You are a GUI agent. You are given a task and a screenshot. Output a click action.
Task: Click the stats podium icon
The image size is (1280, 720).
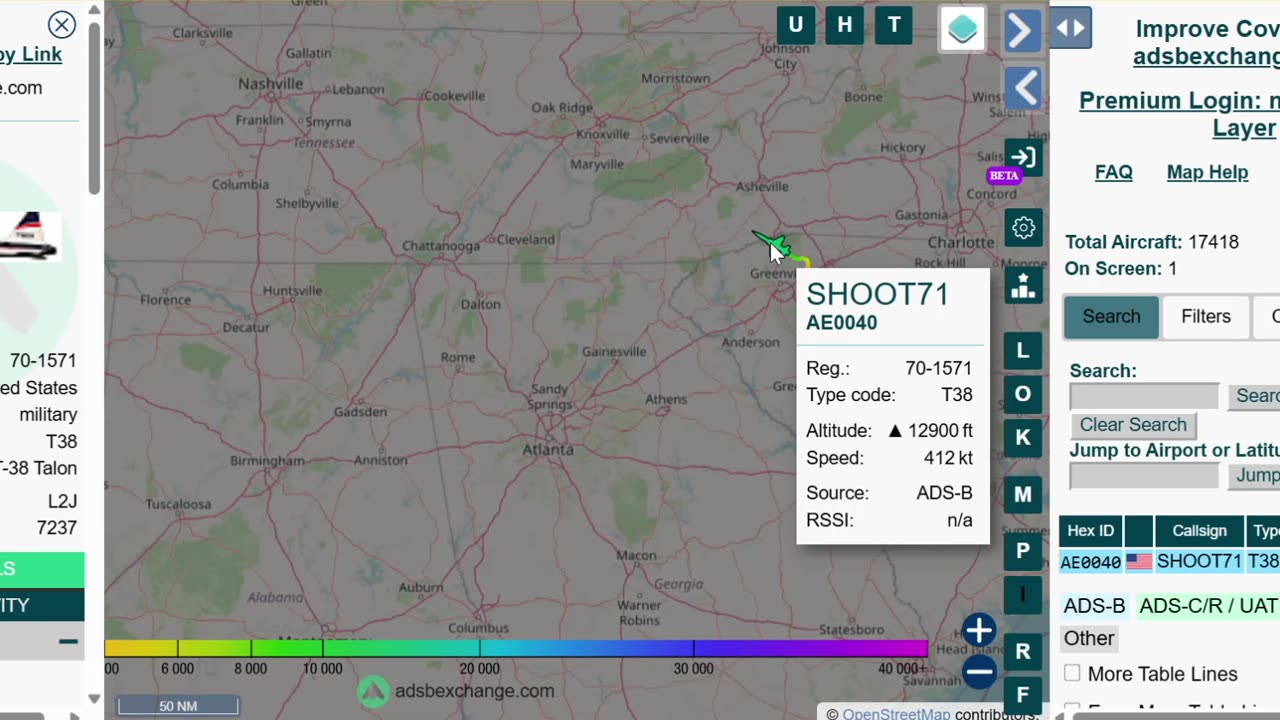(x=1023, y=286)
